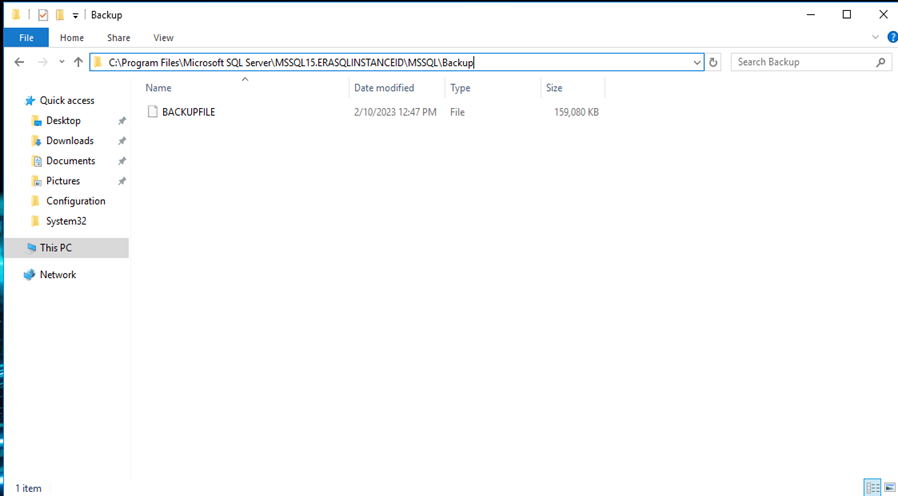Go up one folder level with Up arrow
Viewport: 898px width, 496px height.
[78, 62]
